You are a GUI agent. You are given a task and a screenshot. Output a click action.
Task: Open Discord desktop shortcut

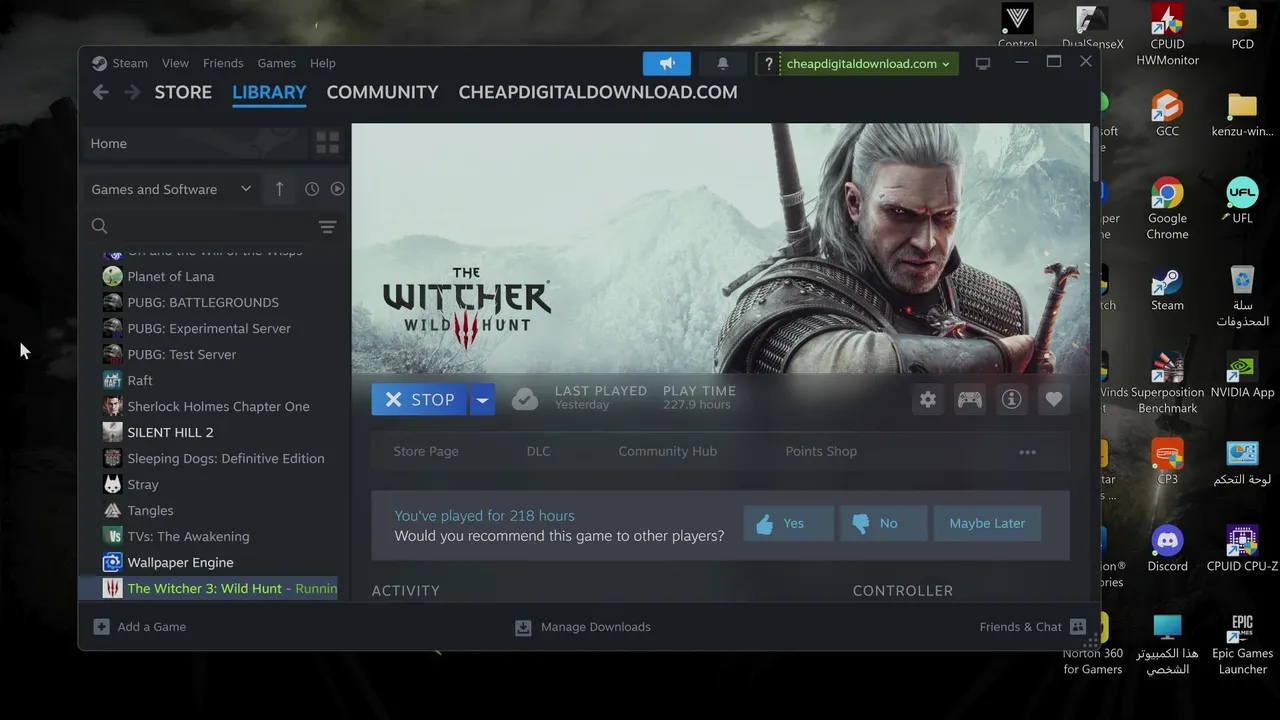pyautogui.click(x=1167, y=549)
